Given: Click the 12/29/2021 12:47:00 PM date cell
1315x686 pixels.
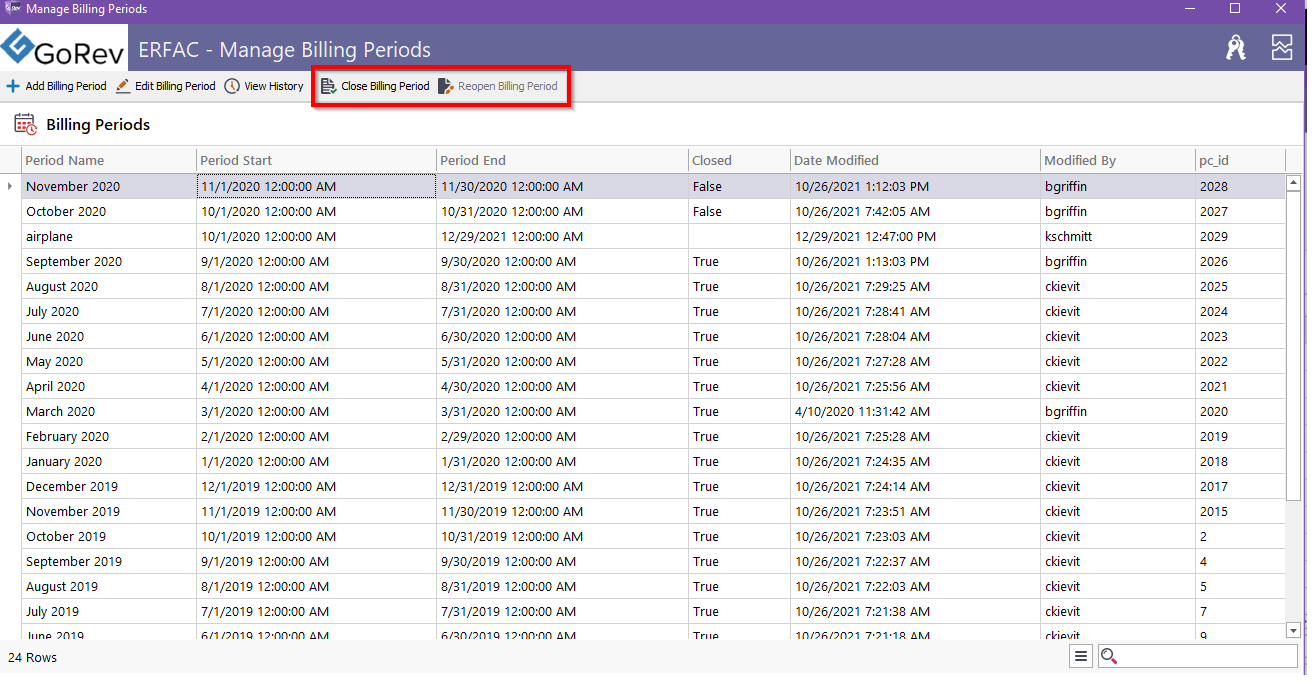Looking at the screenshot, I should point(915,236).
